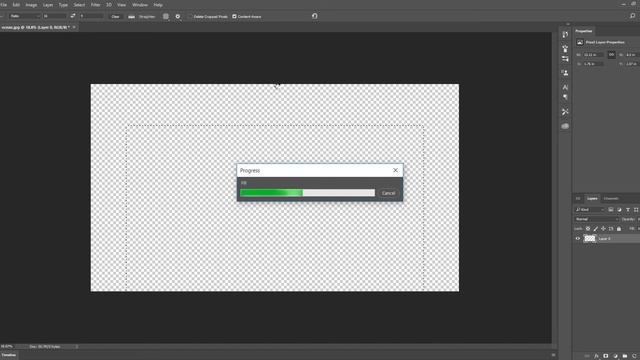
Task: Click the Reset crop icon
Action: [x=315, y=16]
